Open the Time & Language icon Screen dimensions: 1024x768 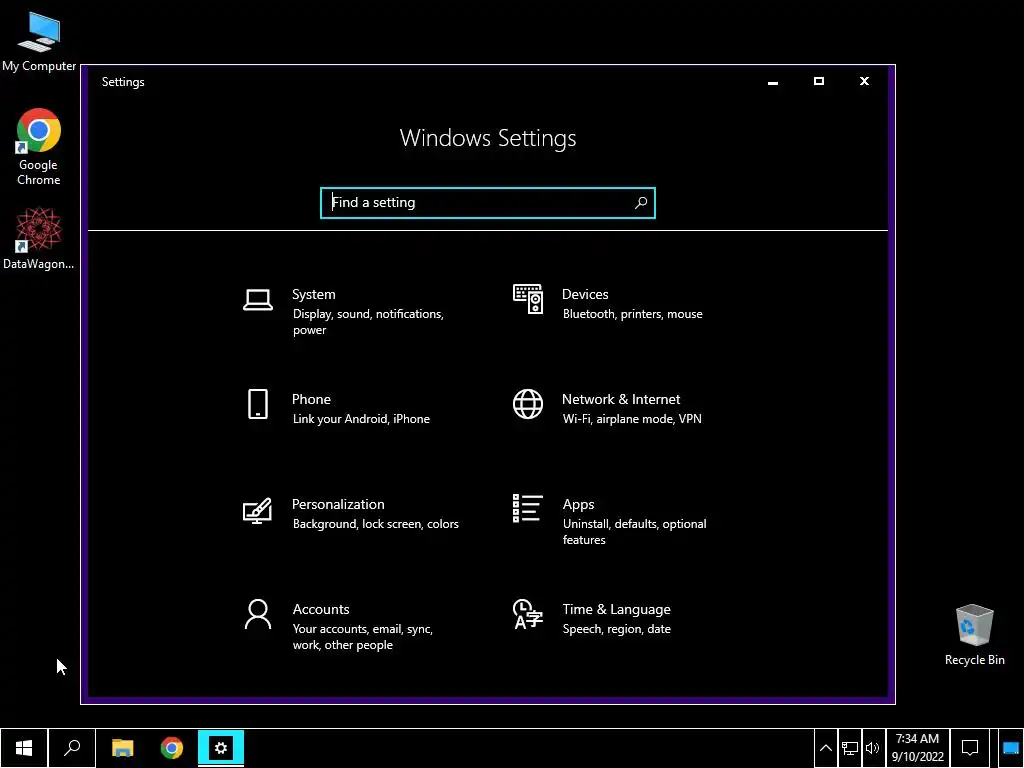pos(528,614)
